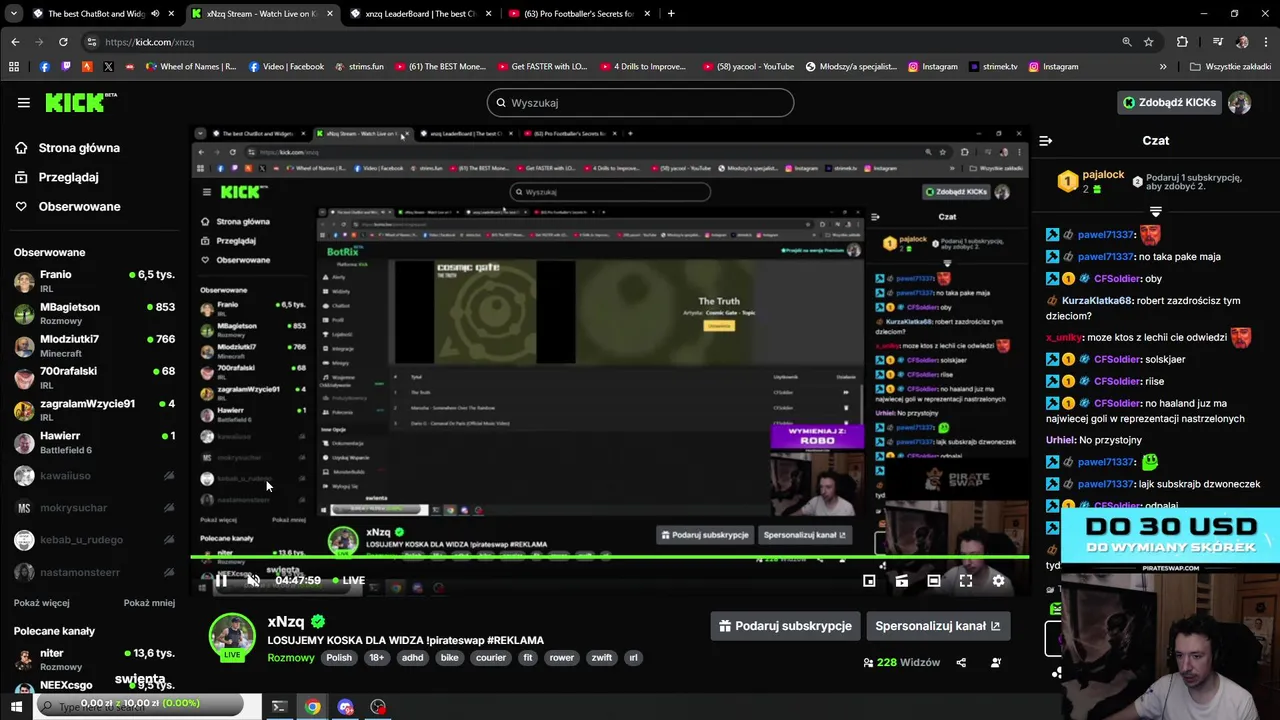Click the browser address bar
This screenshot has height=720, width=1280.
(600, 42)
